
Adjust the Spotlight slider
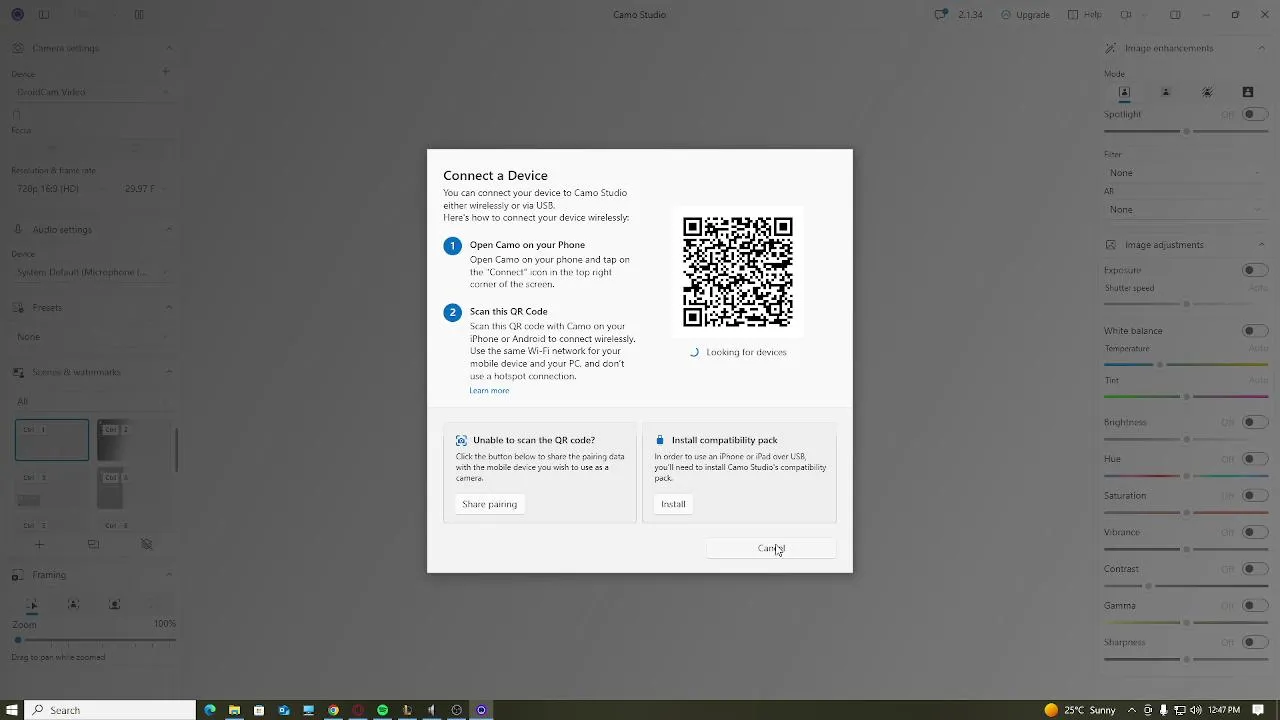click(1186, 131)
